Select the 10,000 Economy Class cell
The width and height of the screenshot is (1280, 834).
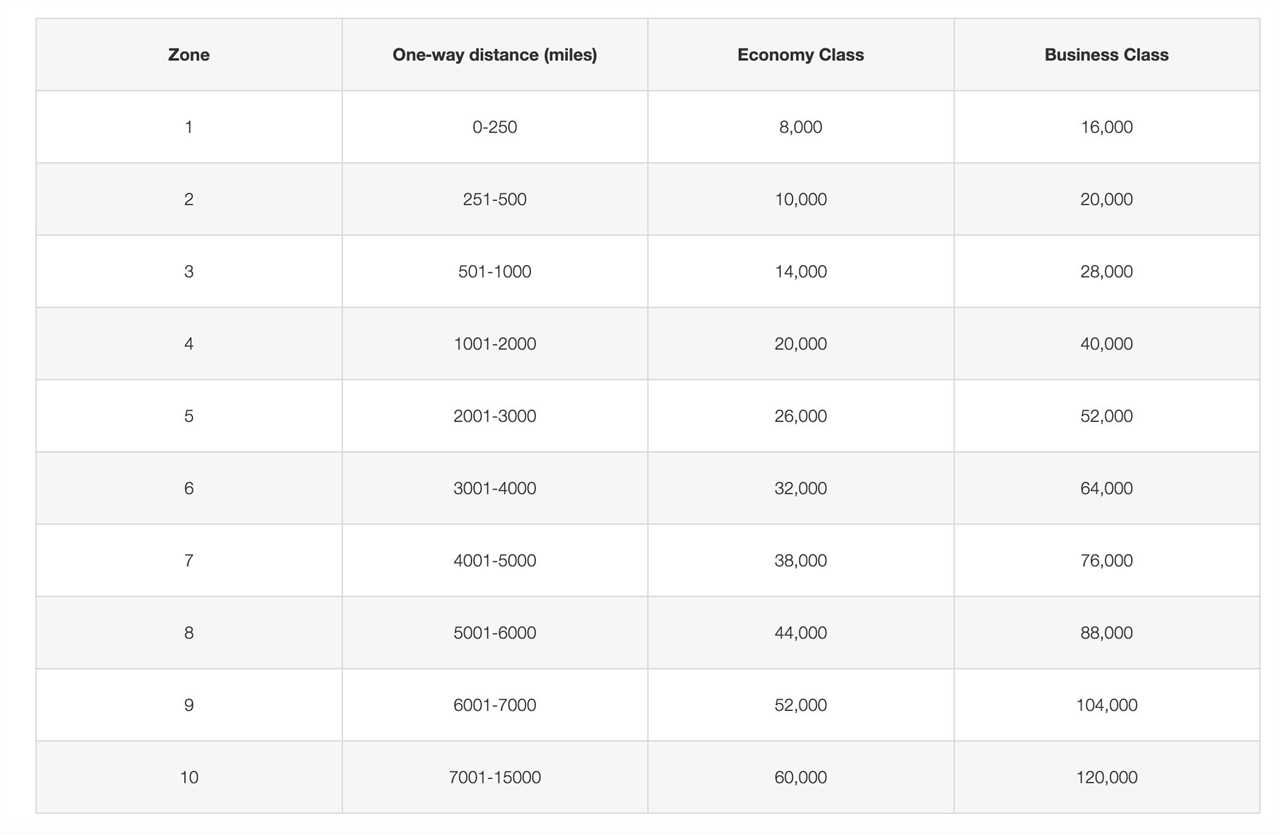pyautogui.click(x=801, y=199)
